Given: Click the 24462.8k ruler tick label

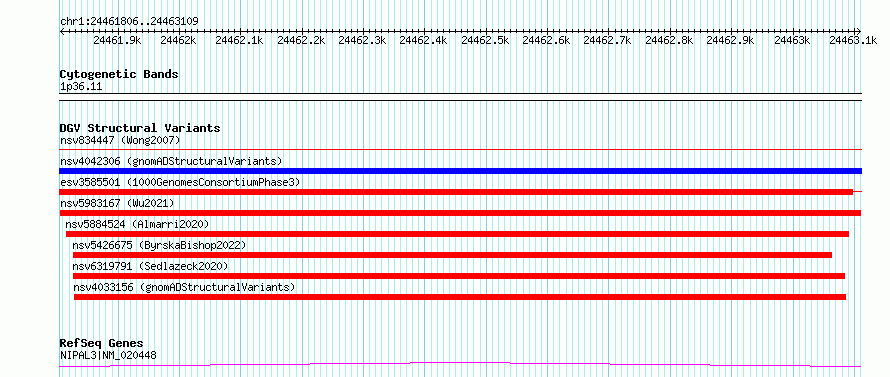Looking at the screenshot, I should pyautogui.click(x=669, y=40).
